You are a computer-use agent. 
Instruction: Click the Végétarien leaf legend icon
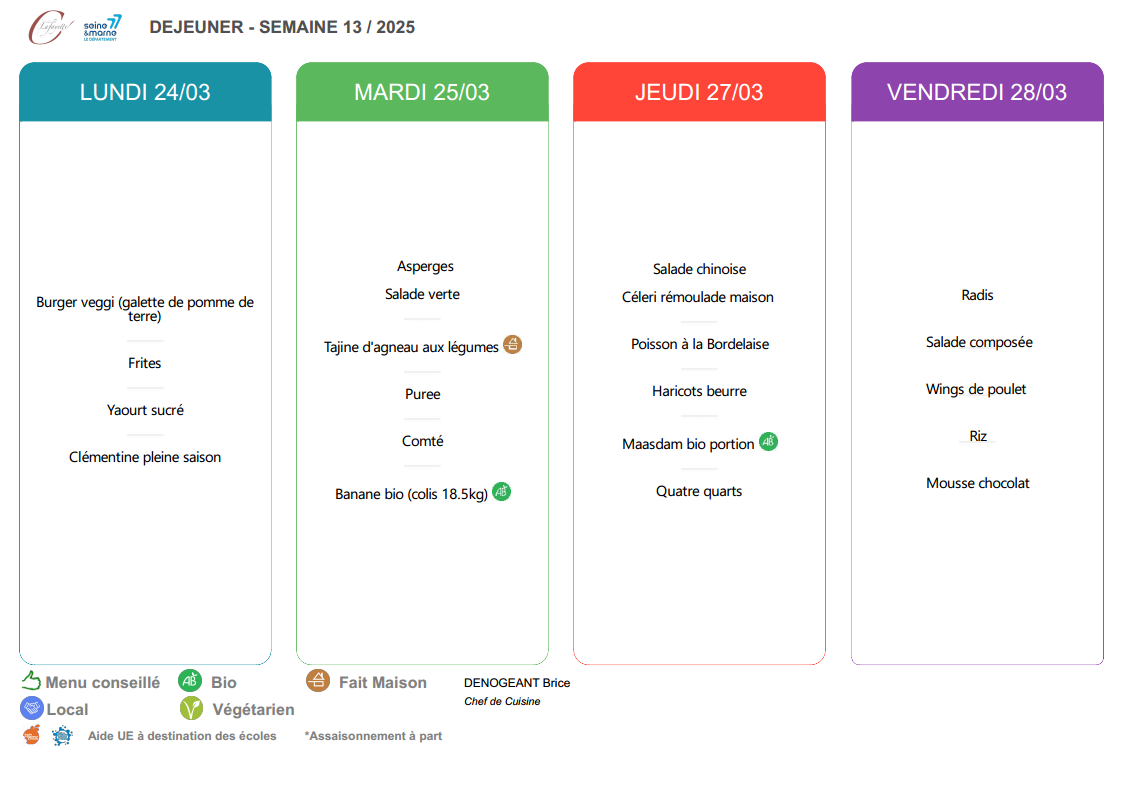(191, 709)
